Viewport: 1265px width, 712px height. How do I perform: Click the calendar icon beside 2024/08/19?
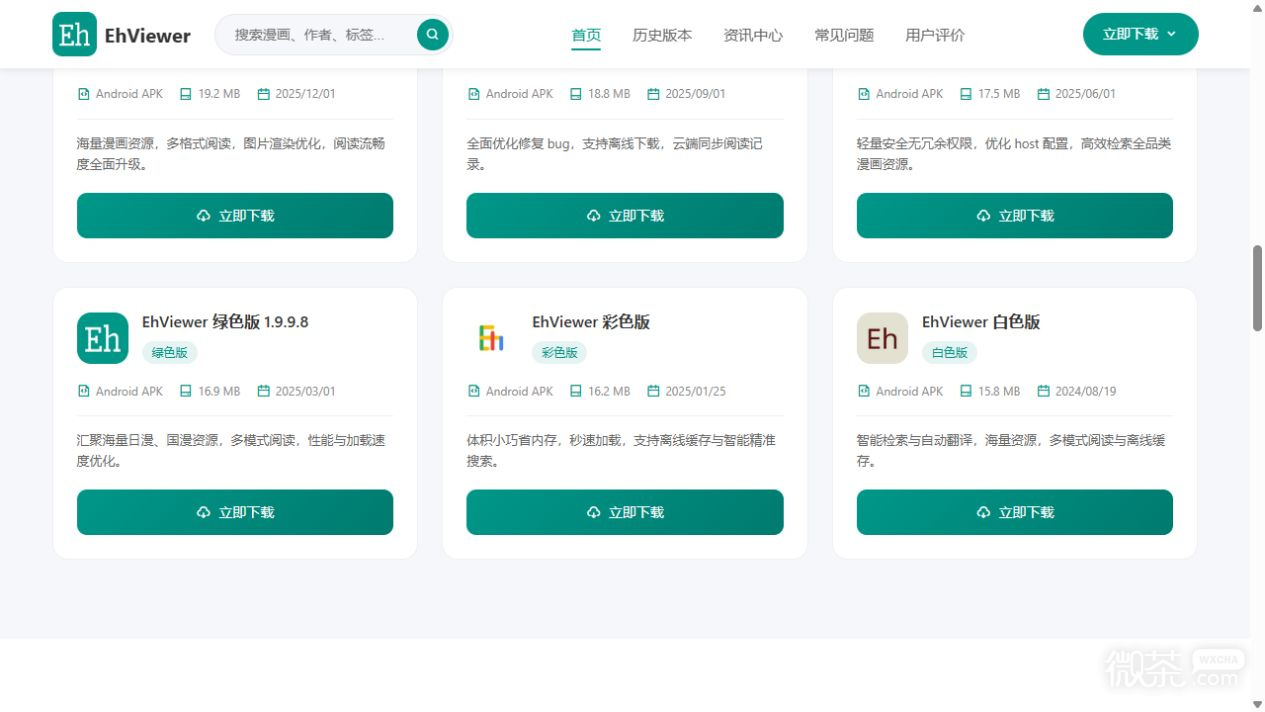coord(1043,391)
